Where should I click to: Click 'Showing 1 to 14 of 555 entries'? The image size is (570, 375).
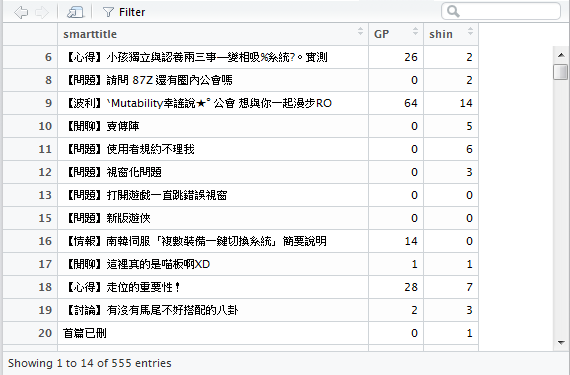(x=89, y=363)
